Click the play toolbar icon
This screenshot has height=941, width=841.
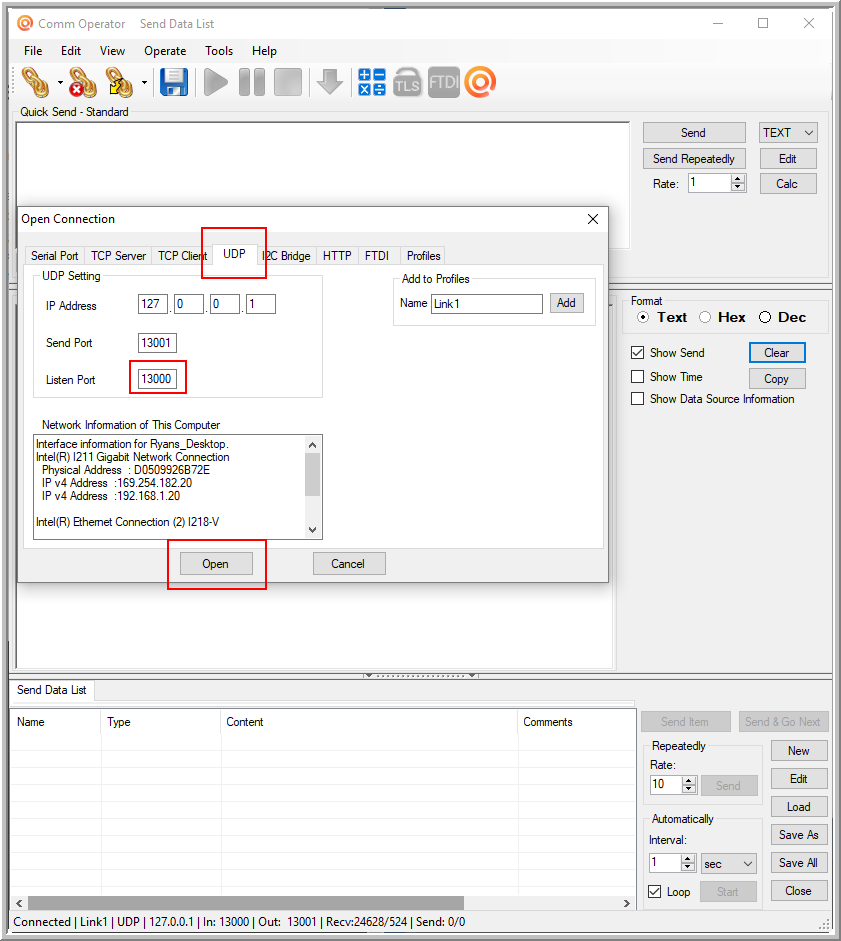pos(216,82)
